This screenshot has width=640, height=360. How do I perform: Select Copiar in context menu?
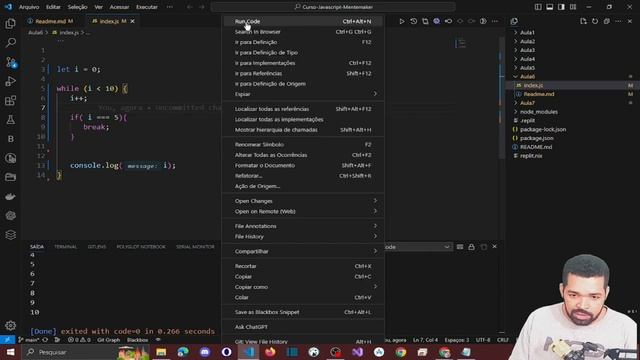coord(302,276)
